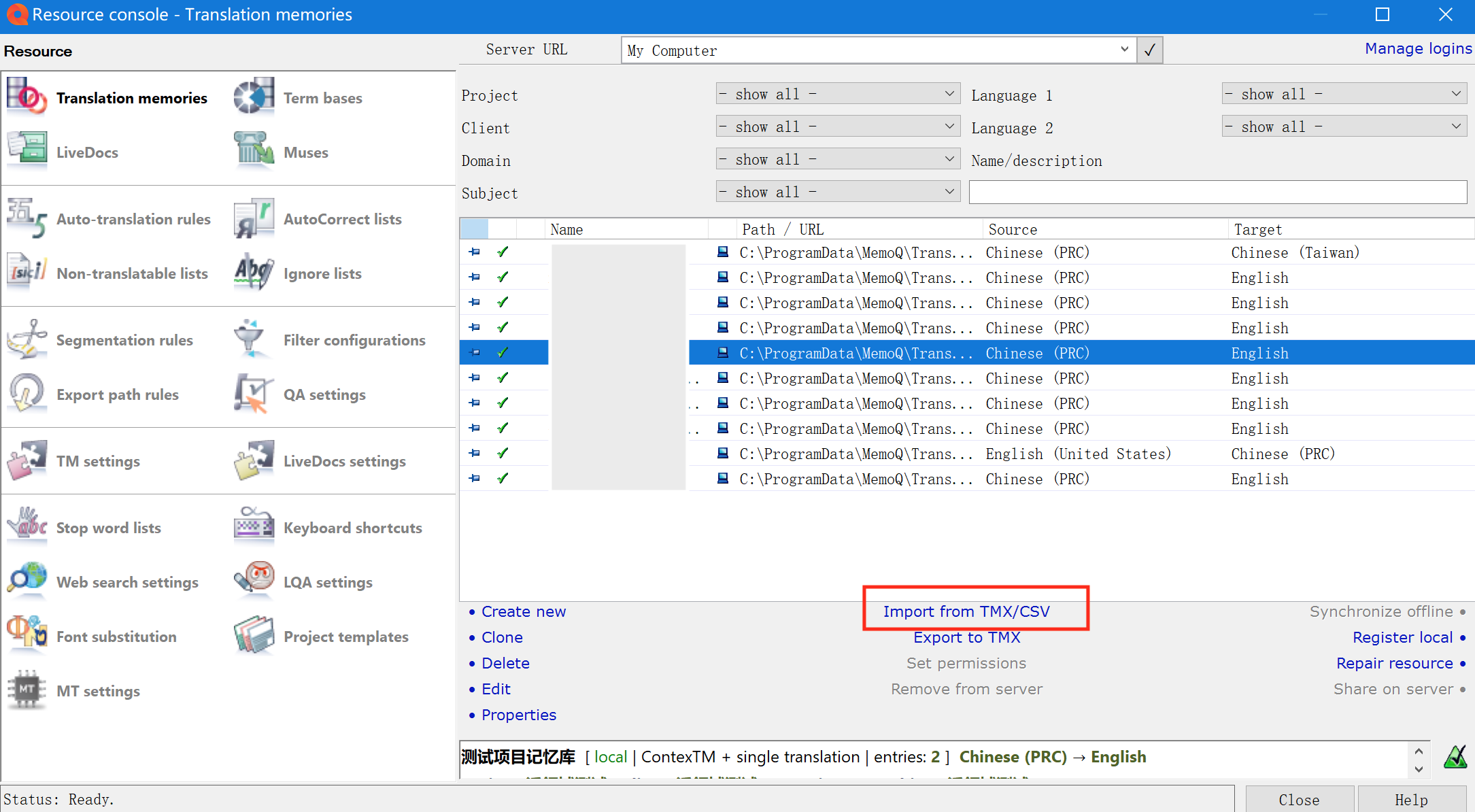
Task: Open the Project filter dropdown
Action: pyautogui.click(x=838, y=94)
